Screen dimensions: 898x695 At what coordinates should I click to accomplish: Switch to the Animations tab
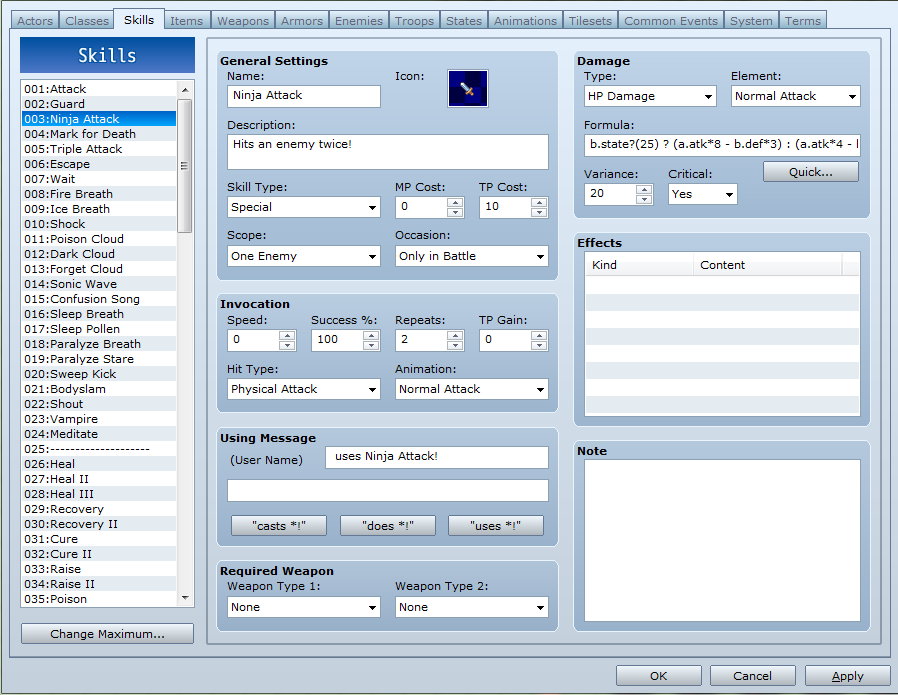pos(525,21)
